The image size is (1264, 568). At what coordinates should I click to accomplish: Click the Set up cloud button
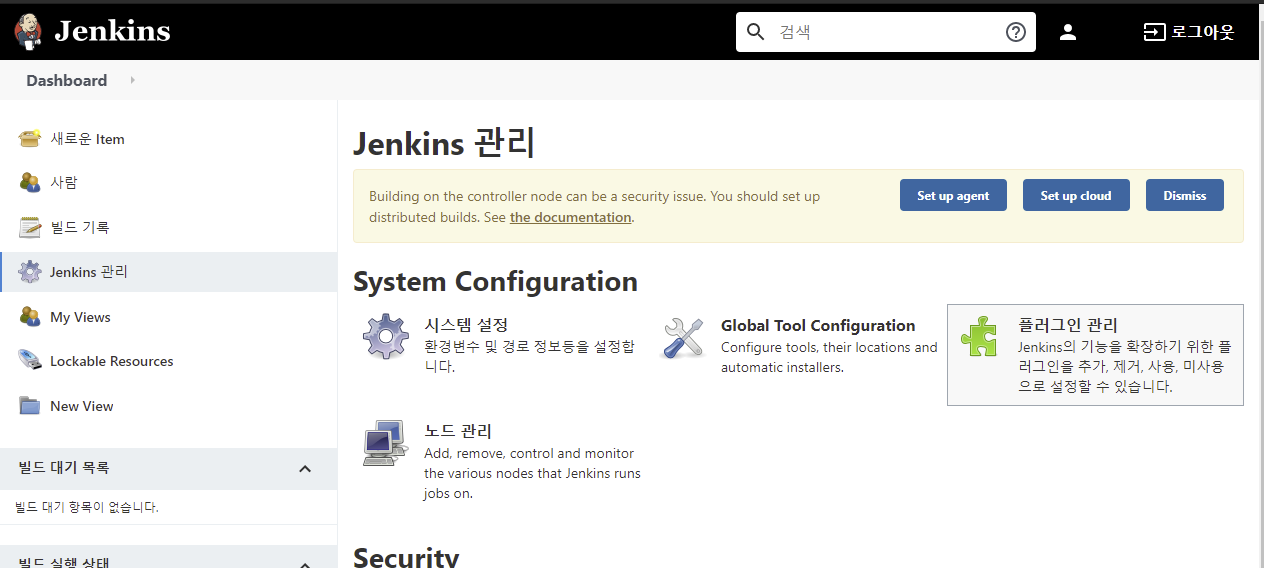(x=1076, y=195)
